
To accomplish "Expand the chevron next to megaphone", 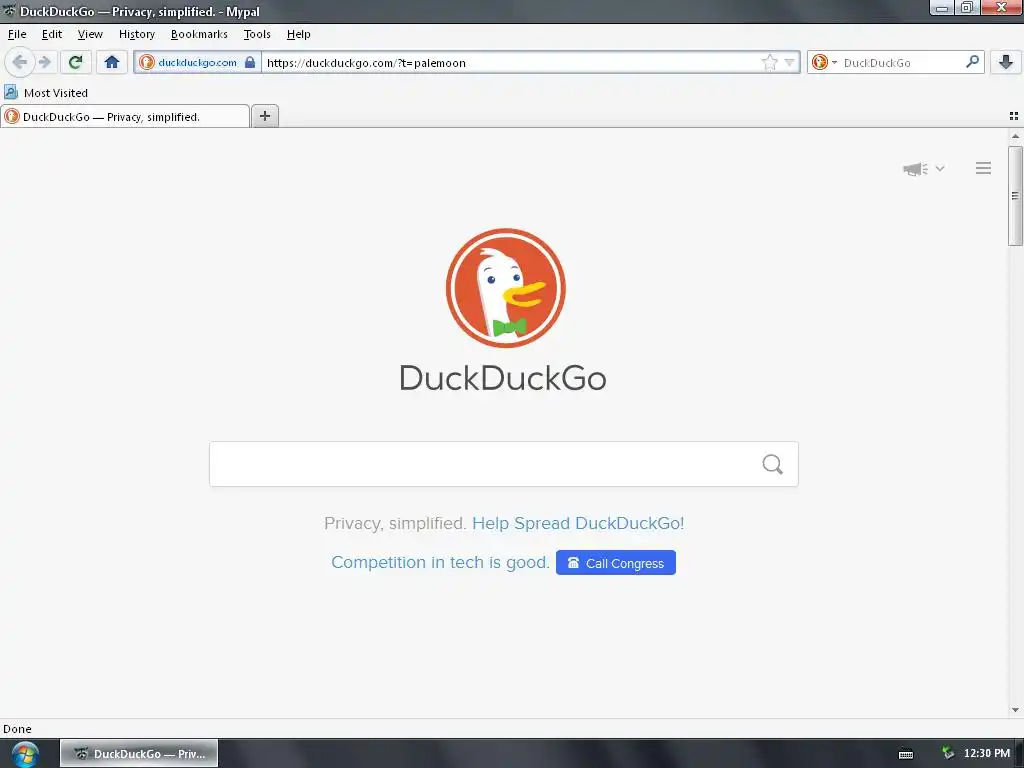I will click(x=940, y=168).
